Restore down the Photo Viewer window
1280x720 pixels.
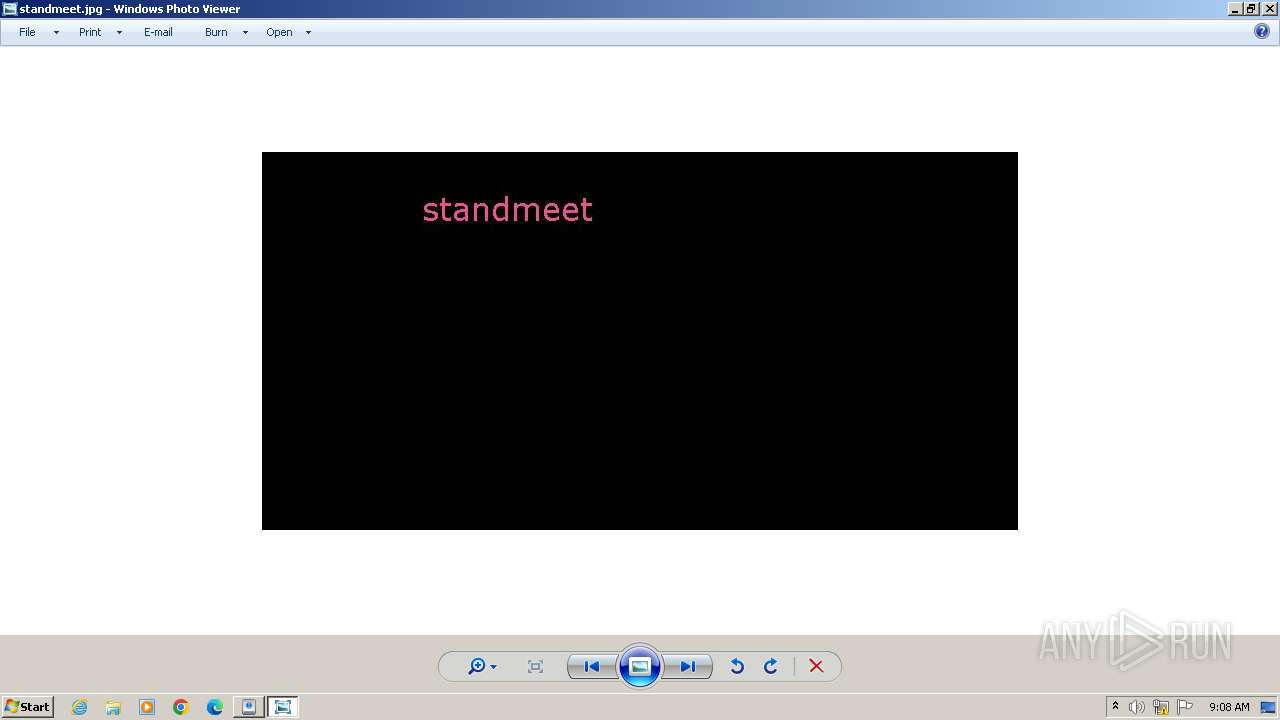(1250, 9)
